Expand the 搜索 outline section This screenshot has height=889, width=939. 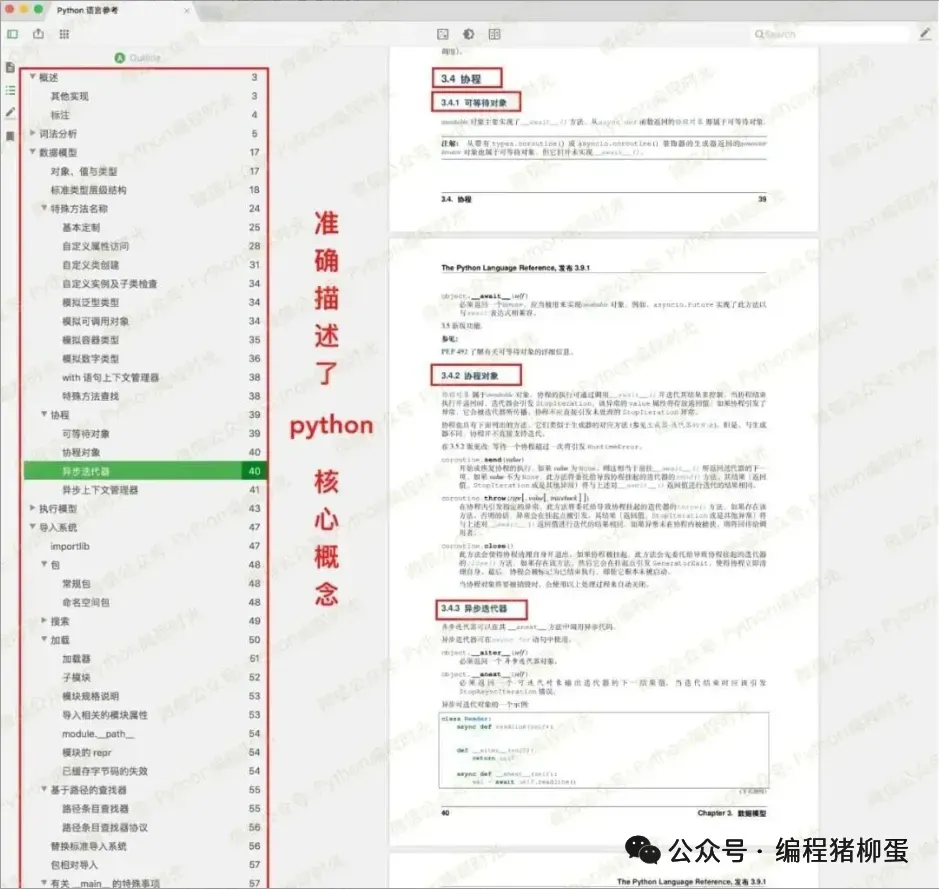44,621
